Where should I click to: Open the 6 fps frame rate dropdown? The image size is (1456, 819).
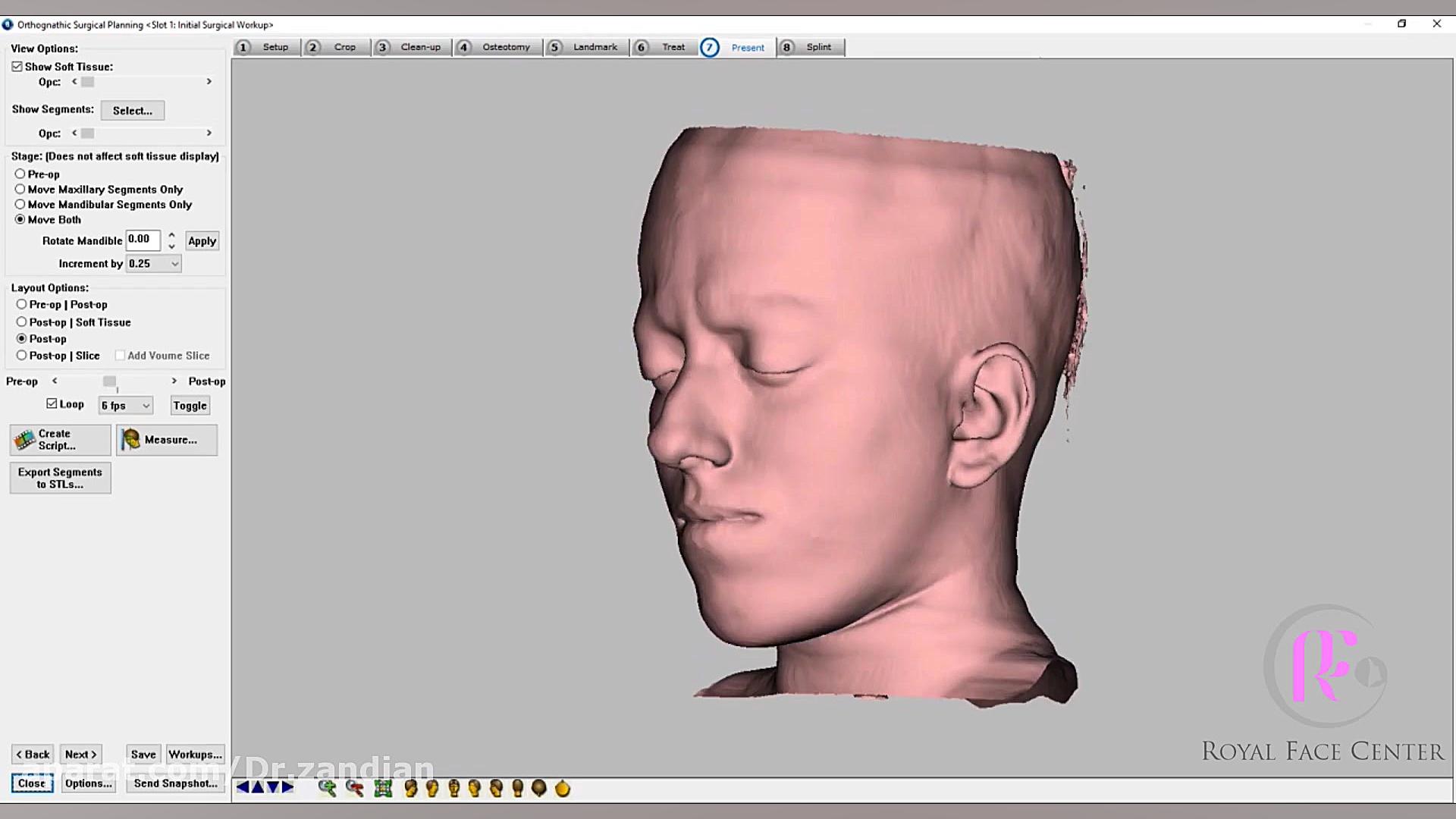click(146, 406)
